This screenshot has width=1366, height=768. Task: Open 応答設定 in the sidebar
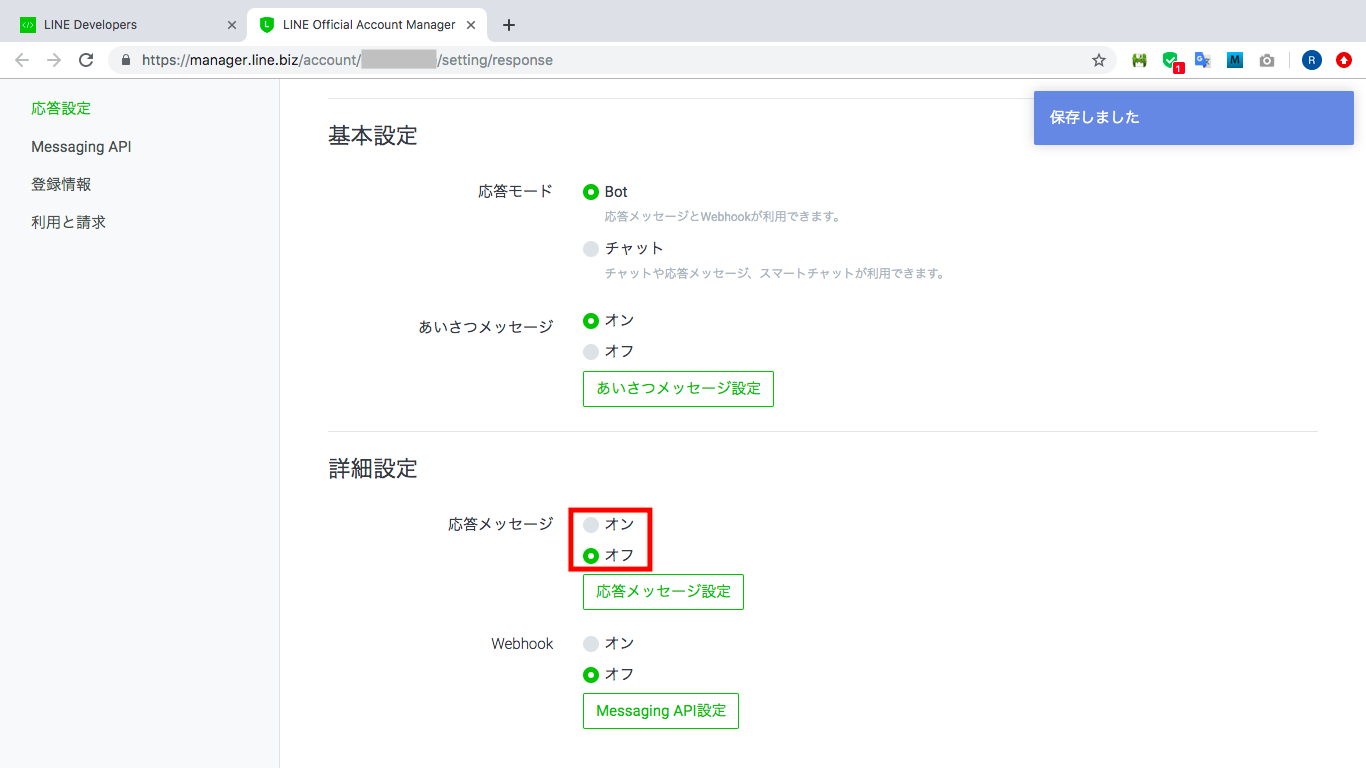[61, 108]
